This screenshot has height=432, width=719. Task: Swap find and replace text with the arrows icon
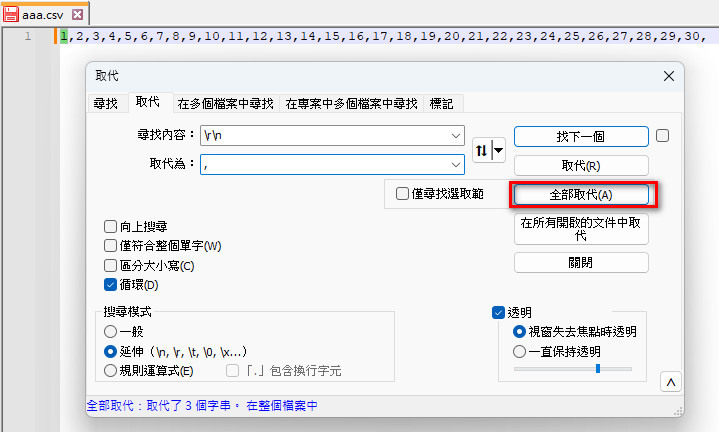tap(481, 150)
